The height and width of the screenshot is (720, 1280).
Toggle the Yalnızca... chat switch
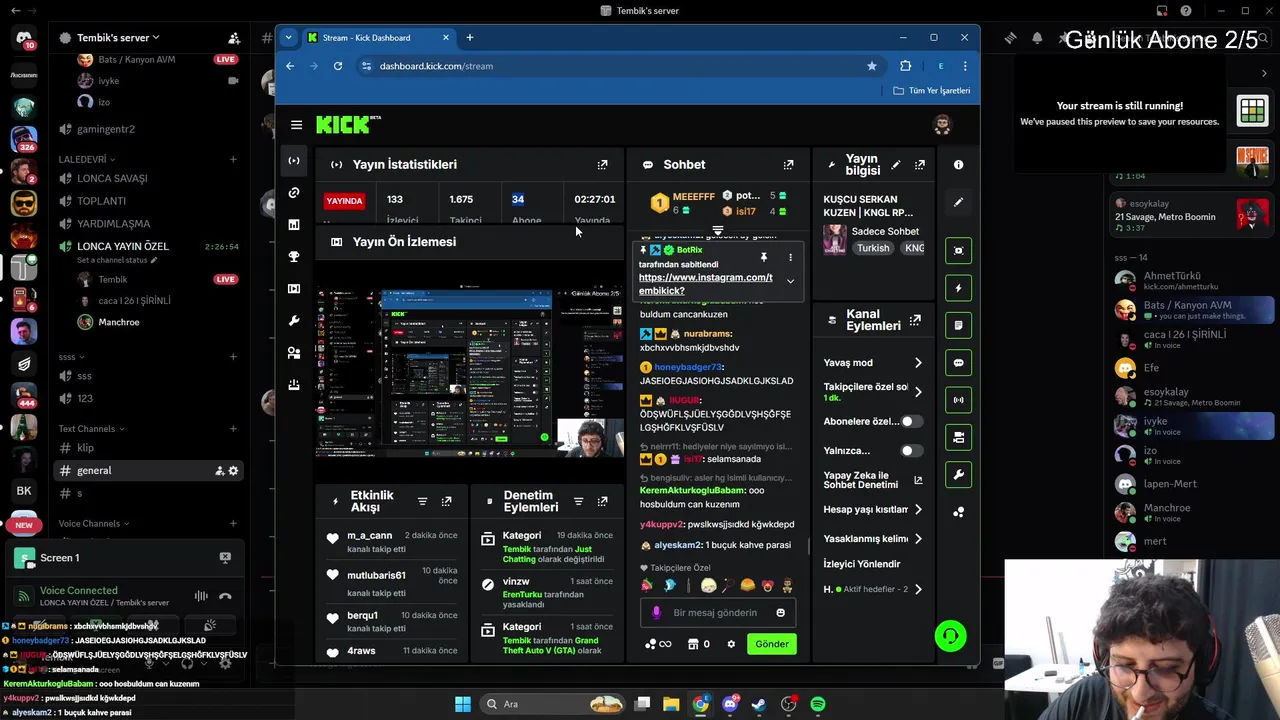(x=911, y=451)
